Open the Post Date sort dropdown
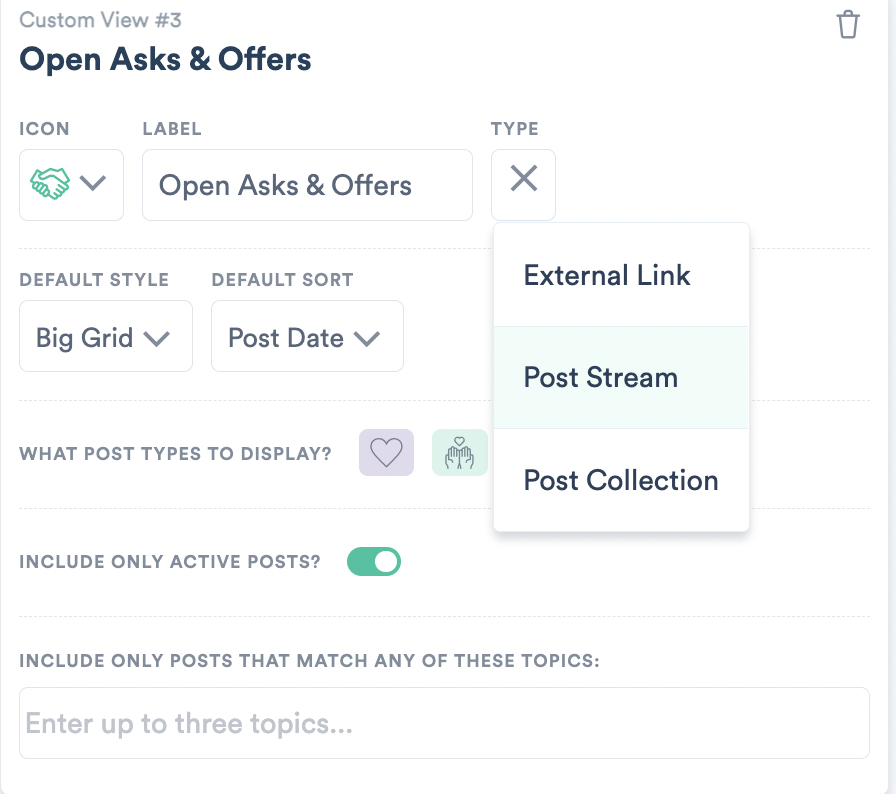The image size is (896, 794). pos(307,336)
